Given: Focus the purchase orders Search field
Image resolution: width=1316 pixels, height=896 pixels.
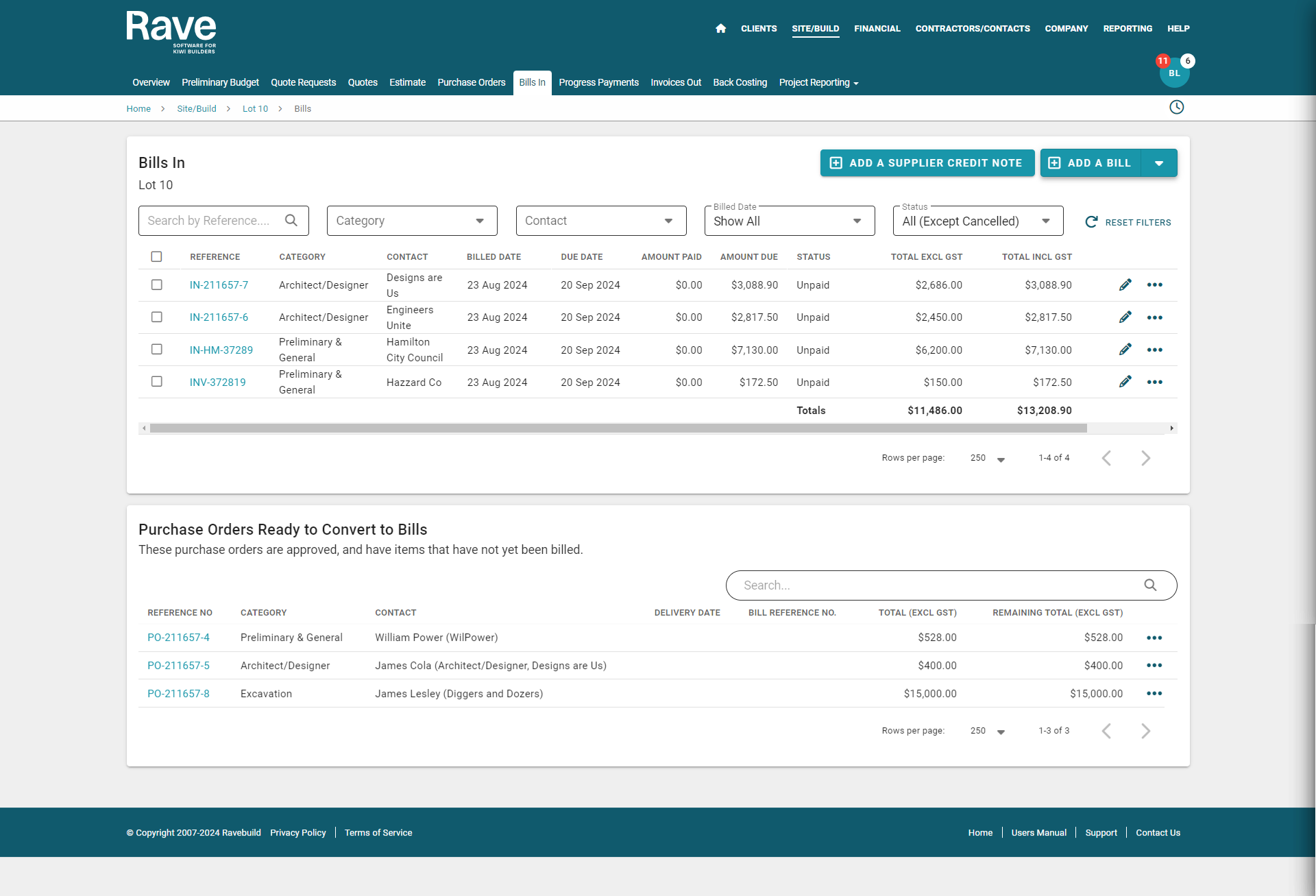Looking at the screenshot, I should point(951,585).
